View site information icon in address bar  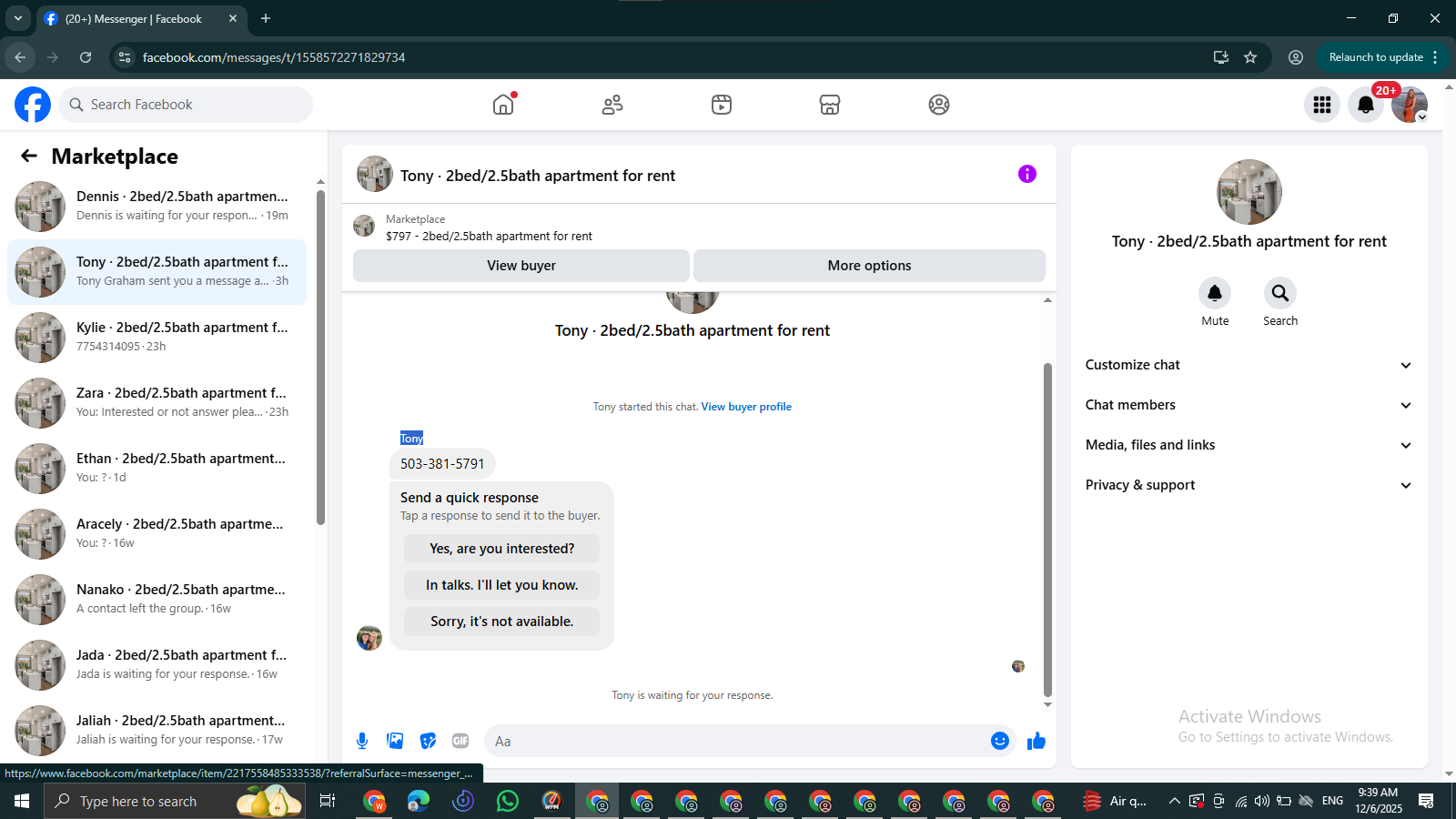coord(125,57)
